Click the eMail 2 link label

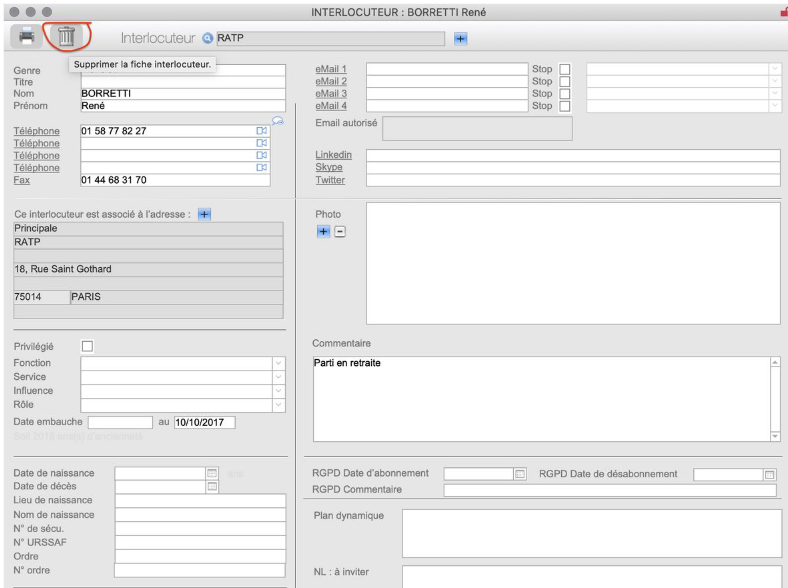pos(331,81)
